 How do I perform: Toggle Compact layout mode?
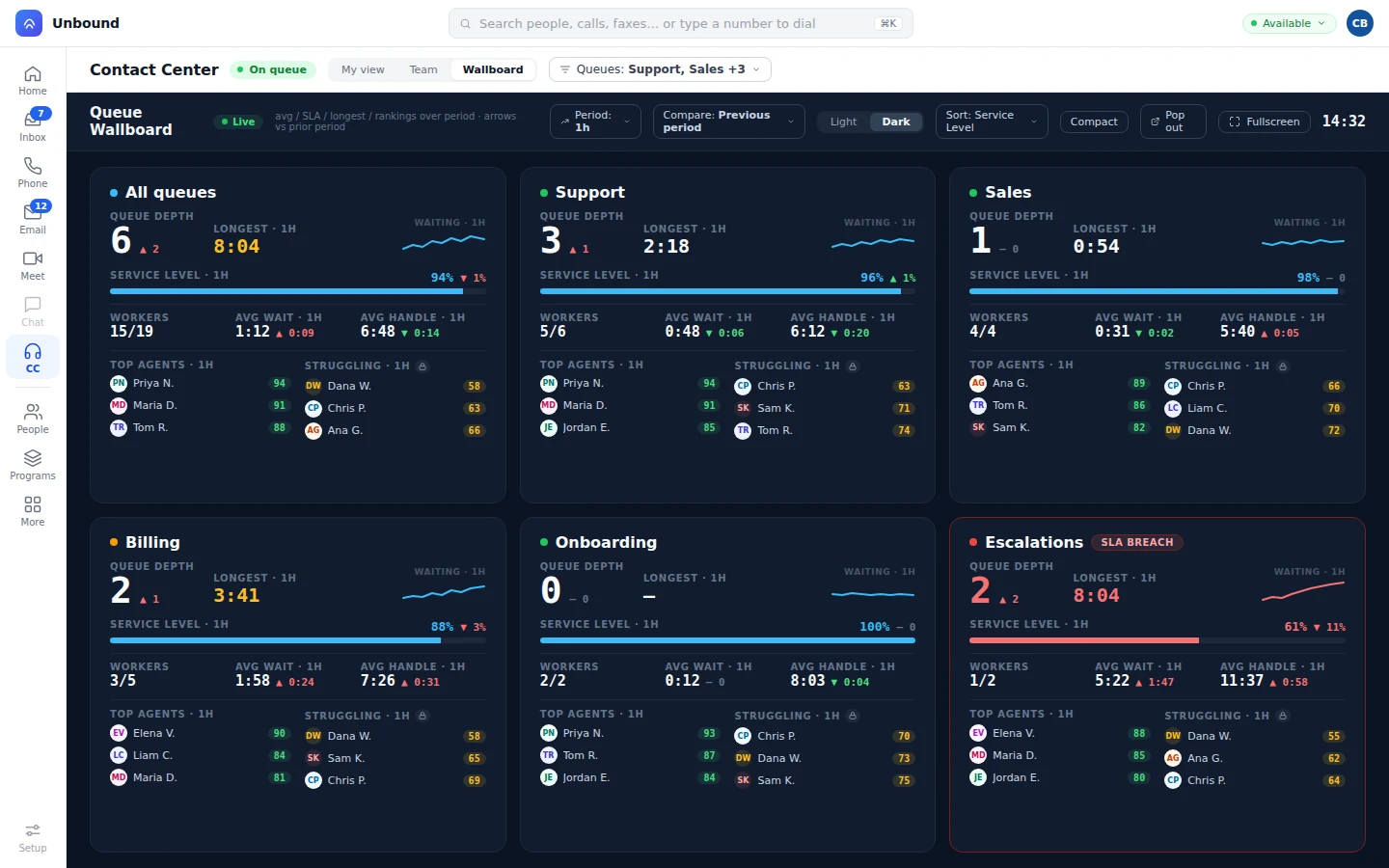1094,122
